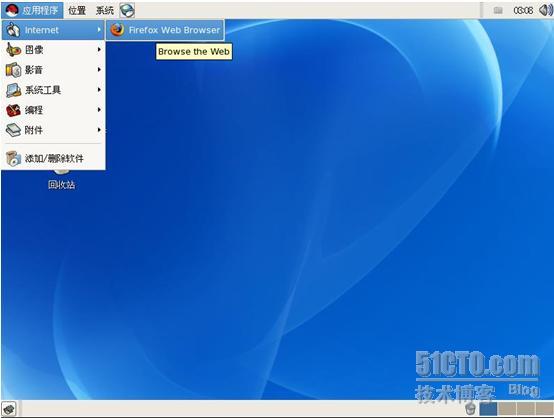Click the 附件 accessories icon
The image size is (554, 418).
coord(13,130)
